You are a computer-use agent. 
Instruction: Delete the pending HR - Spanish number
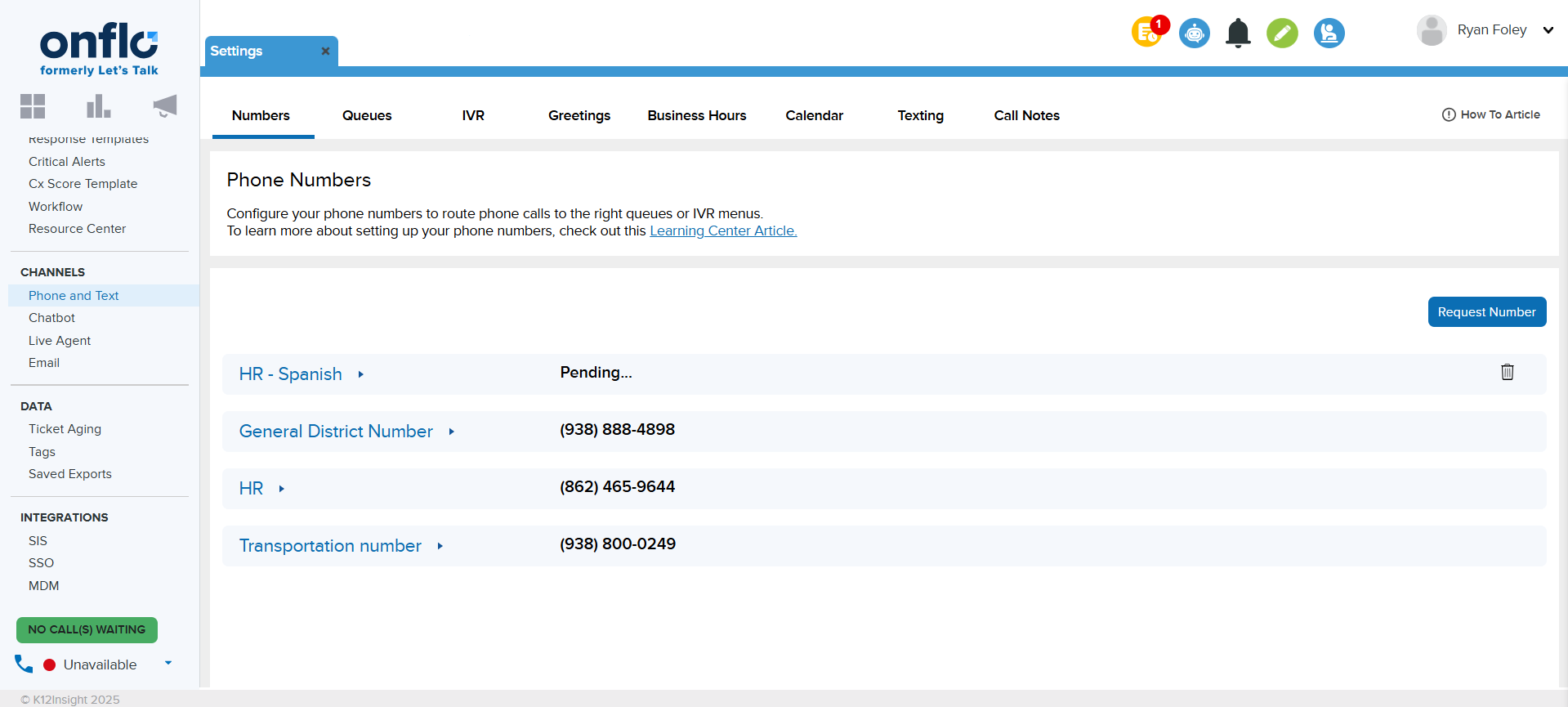(x=1507, y=373)
